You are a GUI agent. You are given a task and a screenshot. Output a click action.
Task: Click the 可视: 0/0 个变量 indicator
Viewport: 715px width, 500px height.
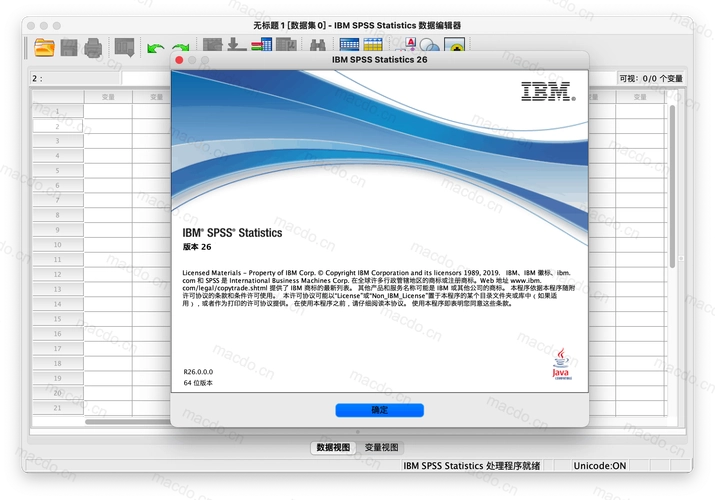pos(651,78)
